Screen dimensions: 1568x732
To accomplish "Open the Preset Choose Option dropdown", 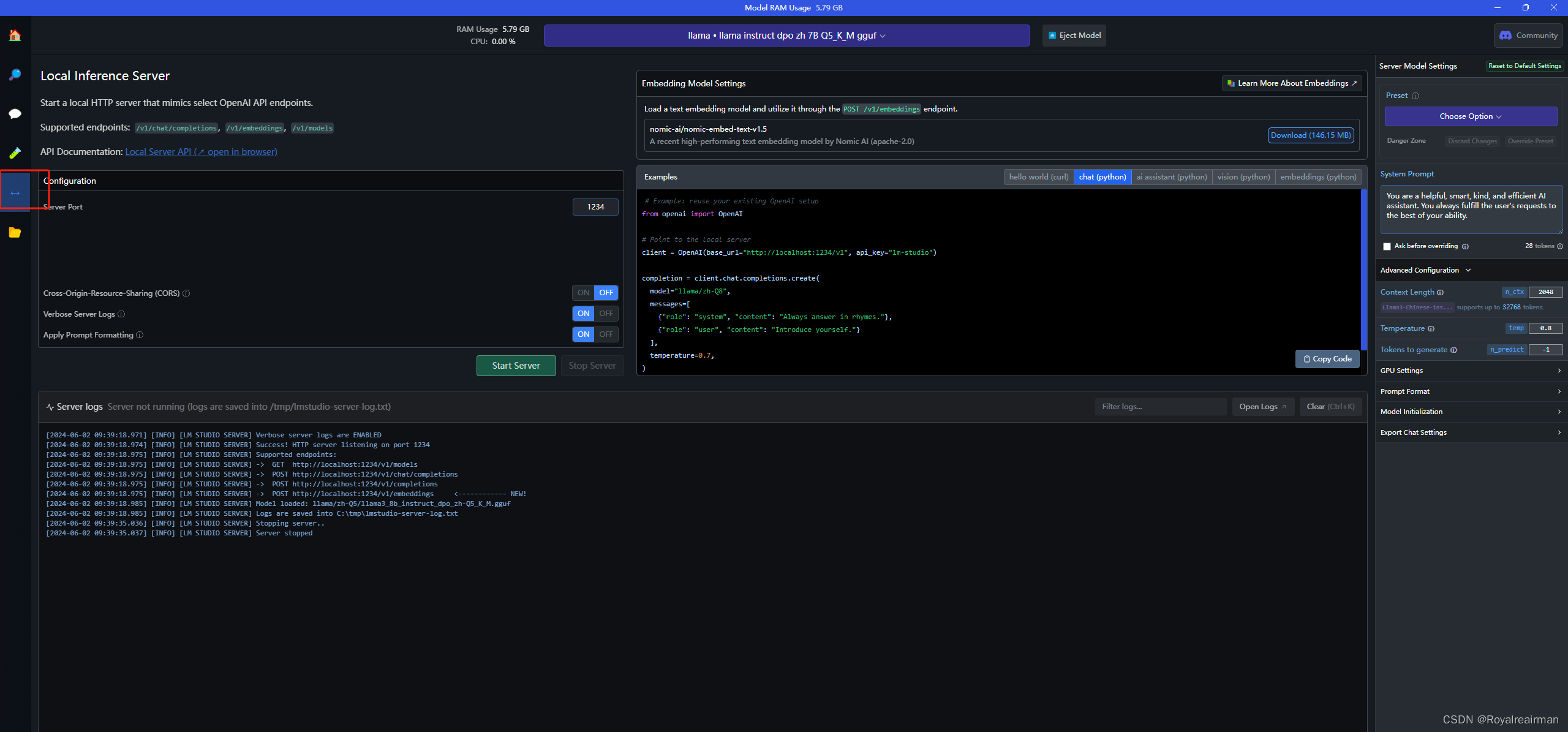I will (1470, 116).
